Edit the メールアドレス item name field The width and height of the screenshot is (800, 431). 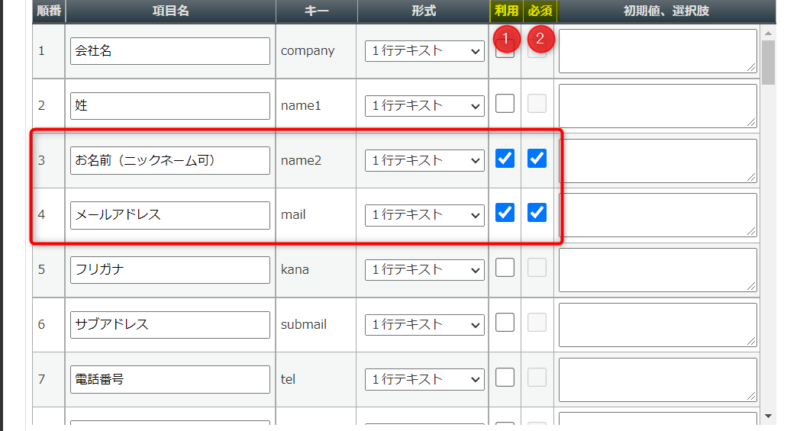[x=170, y=215]
